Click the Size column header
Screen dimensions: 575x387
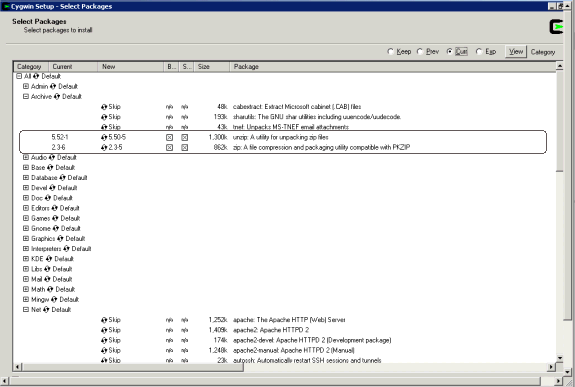[212, 67]
